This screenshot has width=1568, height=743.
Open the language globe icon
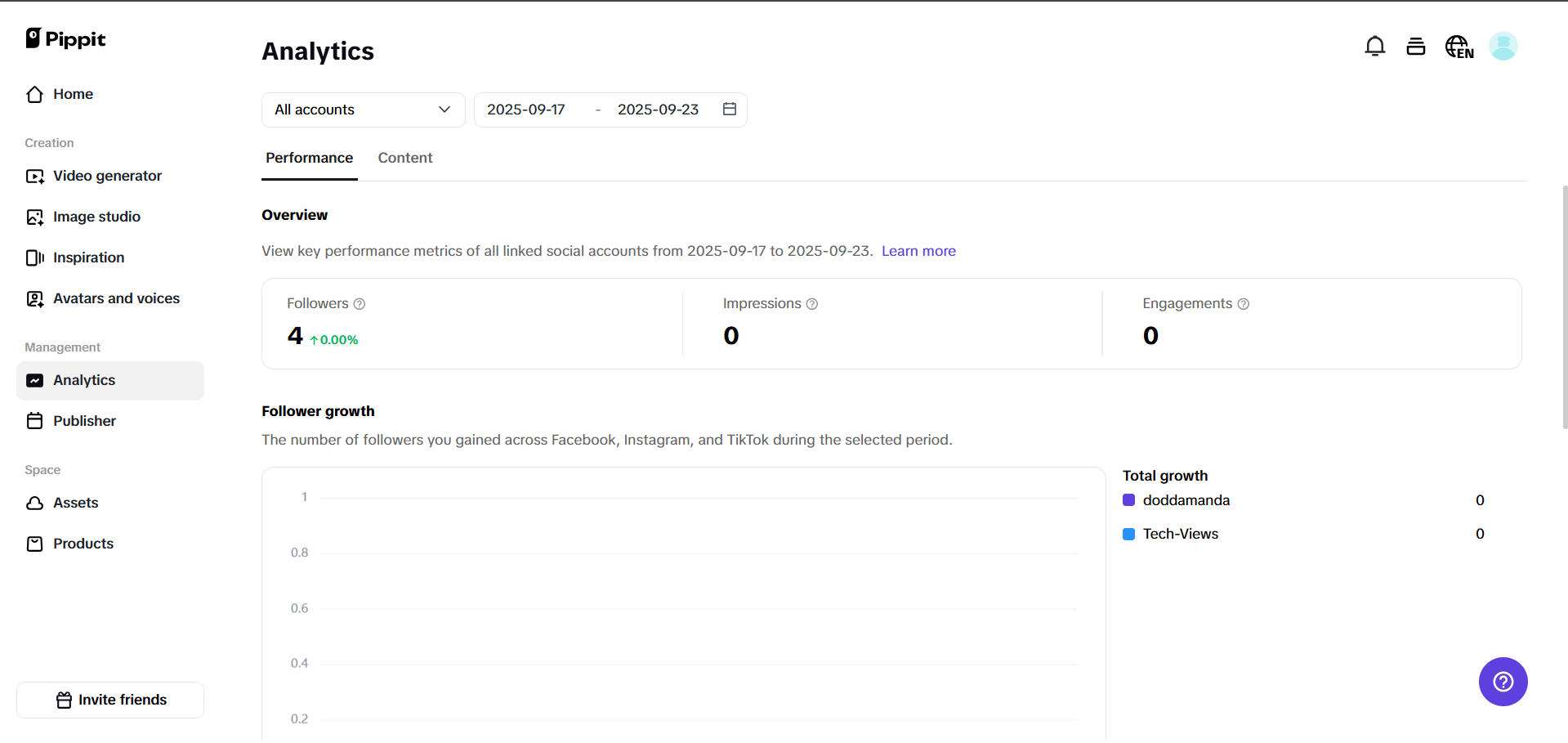point(1459,47)
